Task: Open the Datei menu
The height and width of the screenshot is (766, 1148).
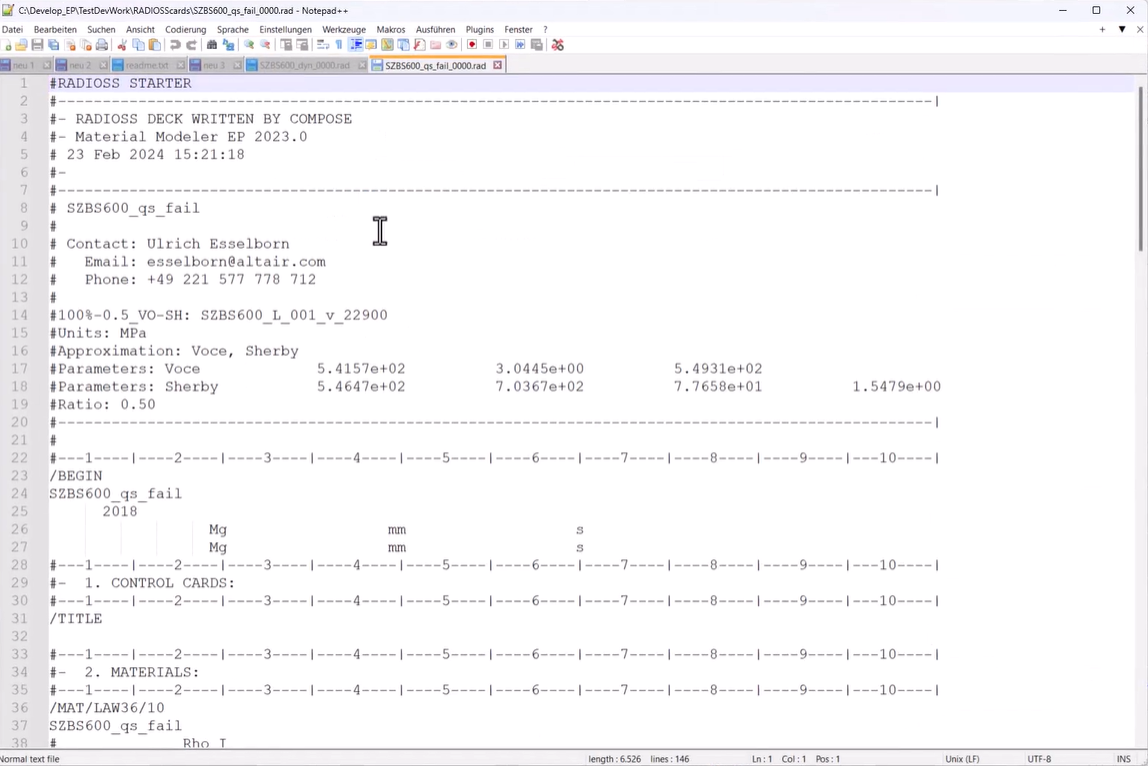Action: (12, 29)
